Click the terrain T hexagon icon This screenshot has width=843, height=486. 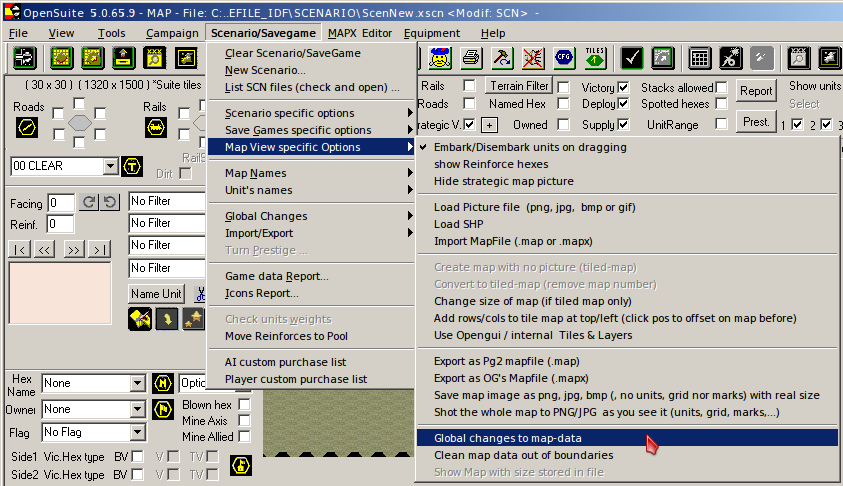pos(132,166)
